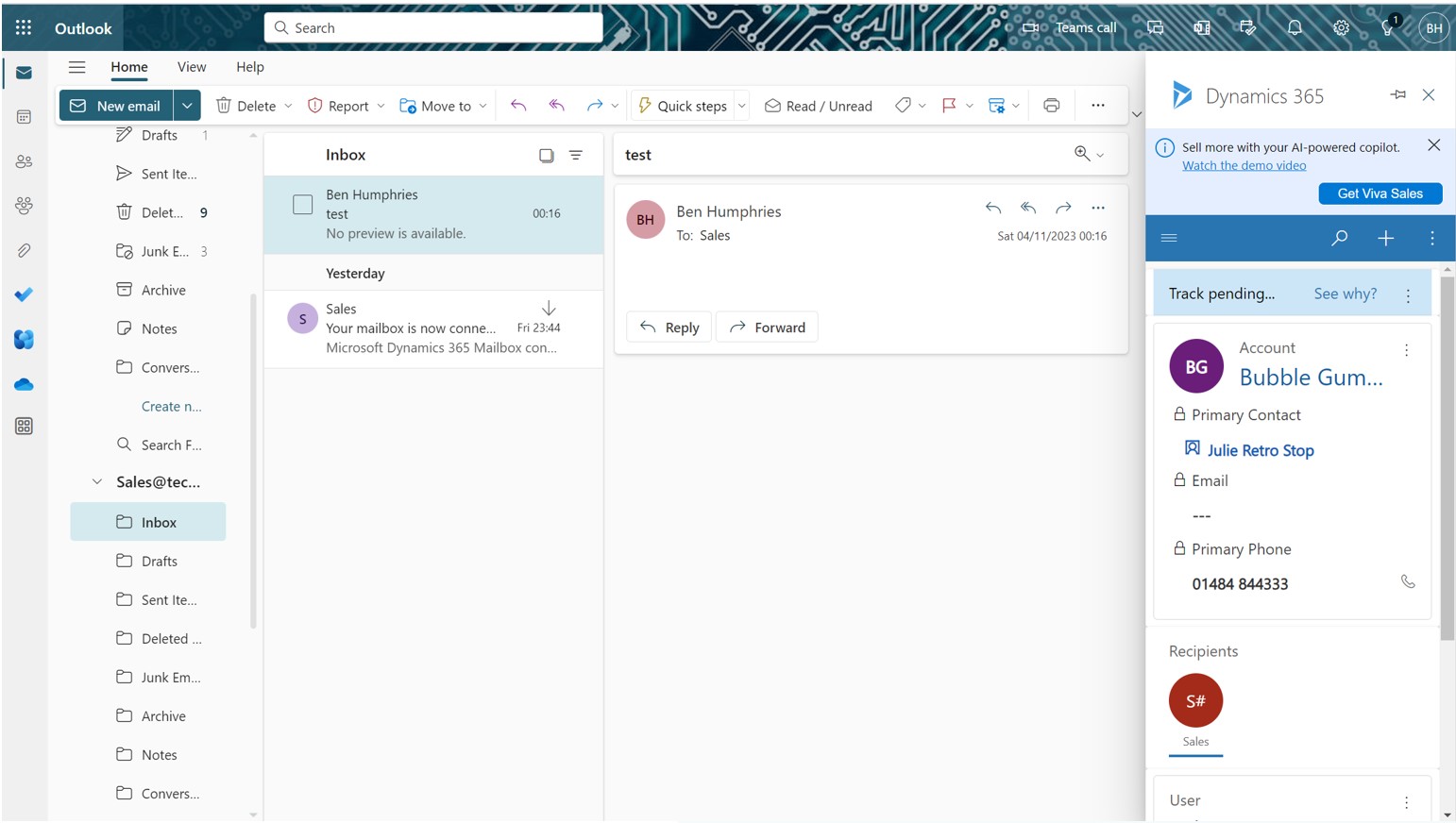Open Account card options menu

point(1406,350)
